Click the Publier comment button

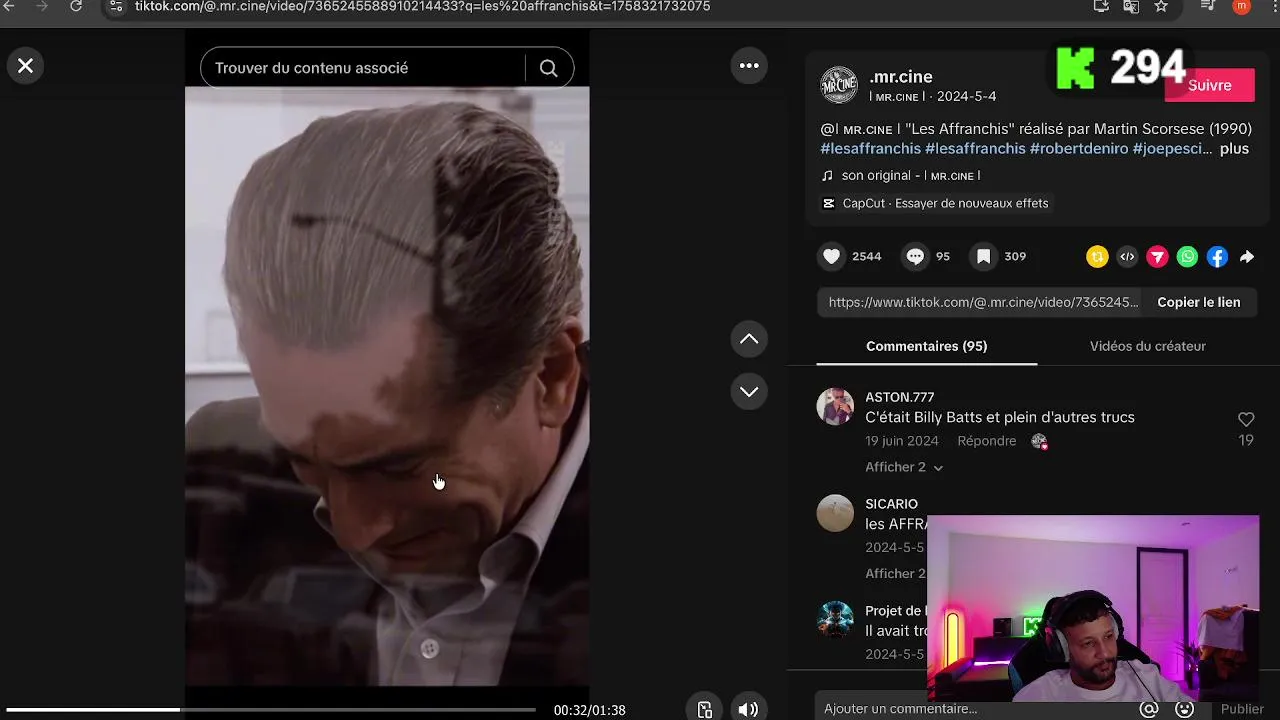pos(1242,709)
